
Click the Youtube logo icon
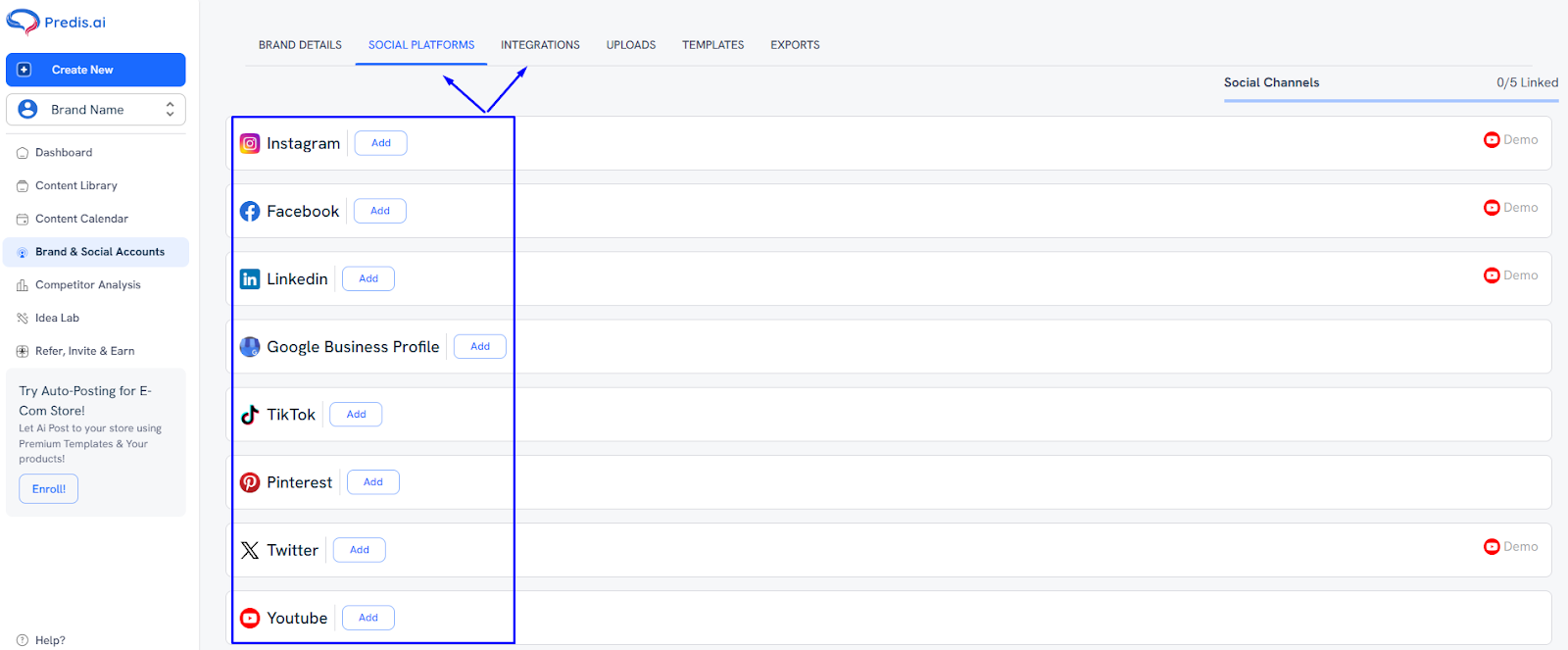[250, 618]
